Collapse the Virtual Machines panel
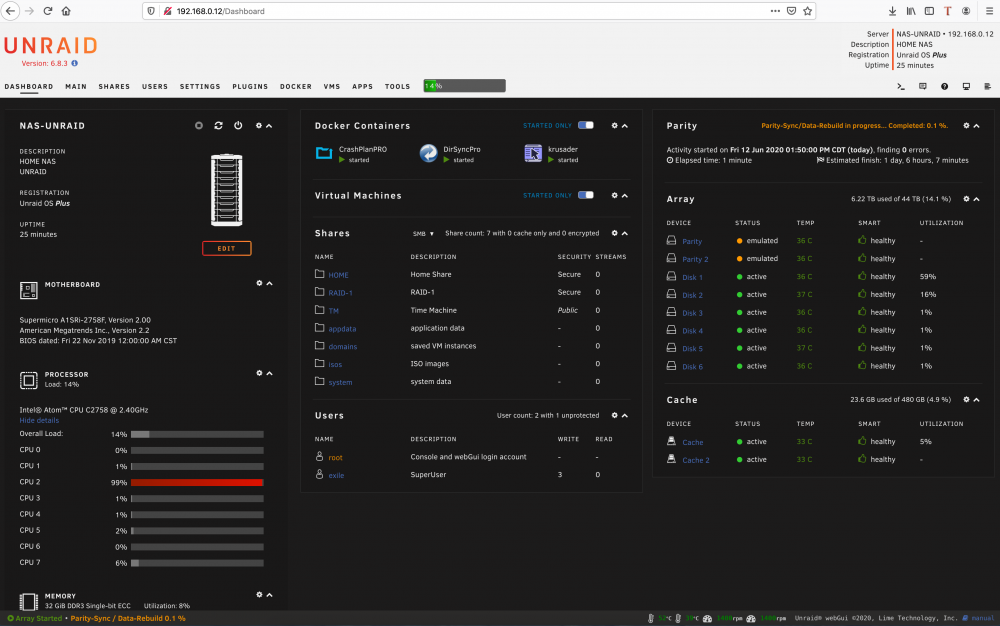 625,196
